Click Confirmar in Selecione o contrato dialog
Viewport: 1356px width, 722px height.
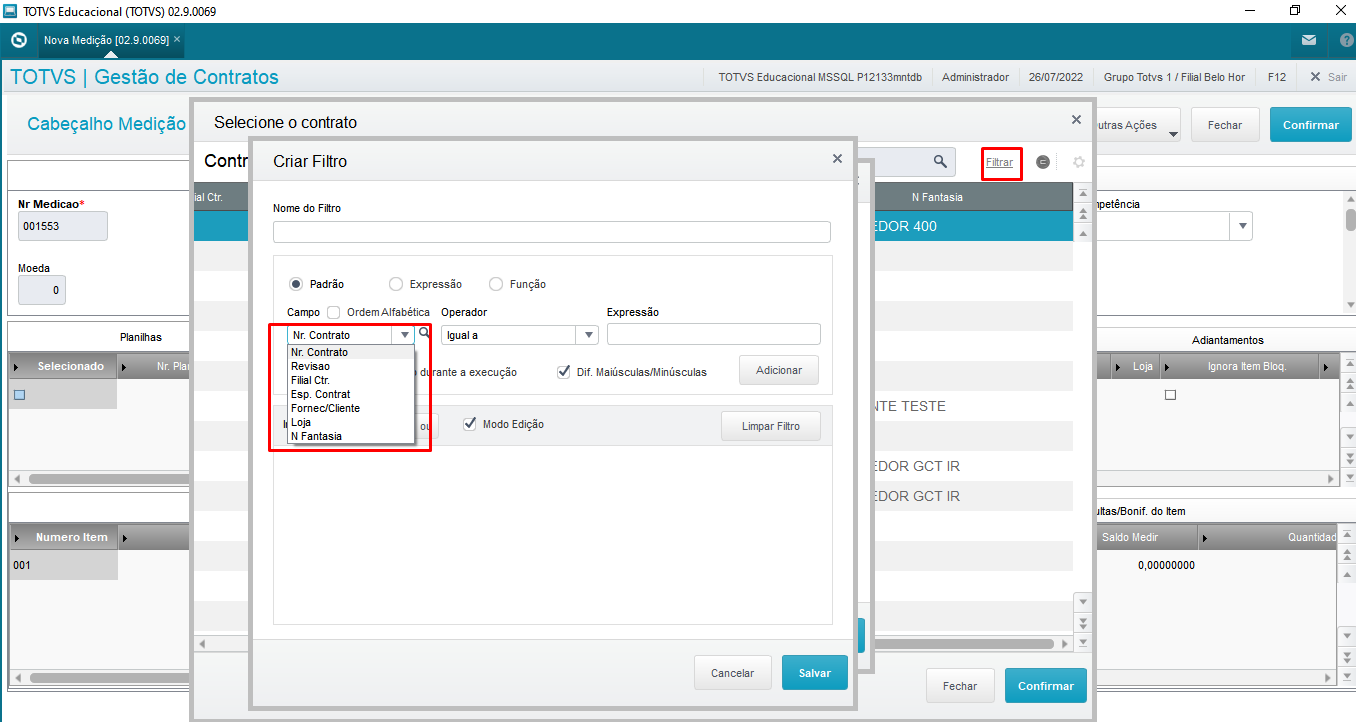click(x=1045, y=686)
